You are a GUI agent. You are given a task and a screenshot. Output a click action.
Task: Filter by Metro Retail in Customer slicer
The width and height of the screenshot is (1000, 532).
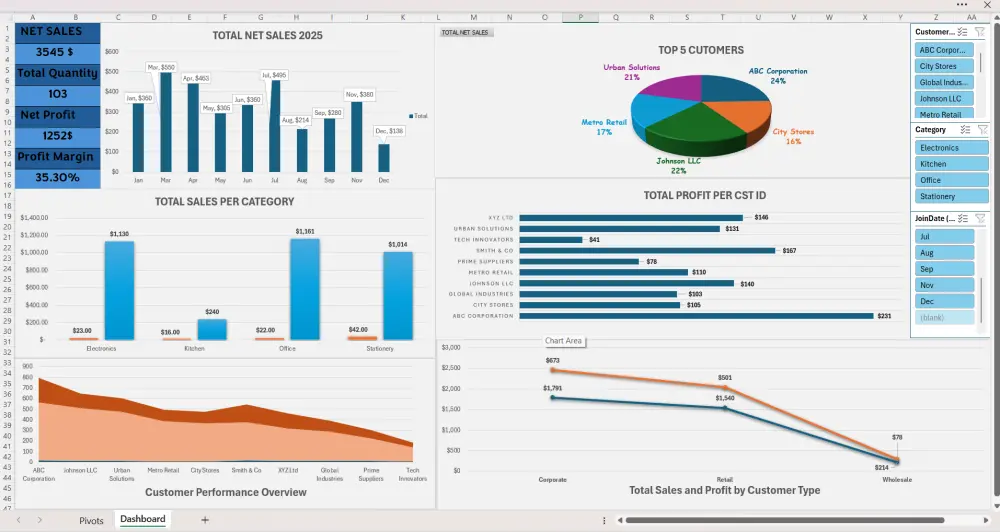pyautogui.click(x=943, y=114)
